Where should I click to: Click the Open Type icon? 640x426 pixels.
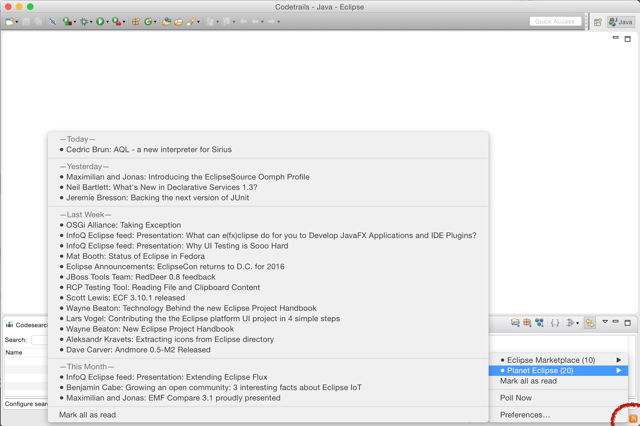coord(167,22)
